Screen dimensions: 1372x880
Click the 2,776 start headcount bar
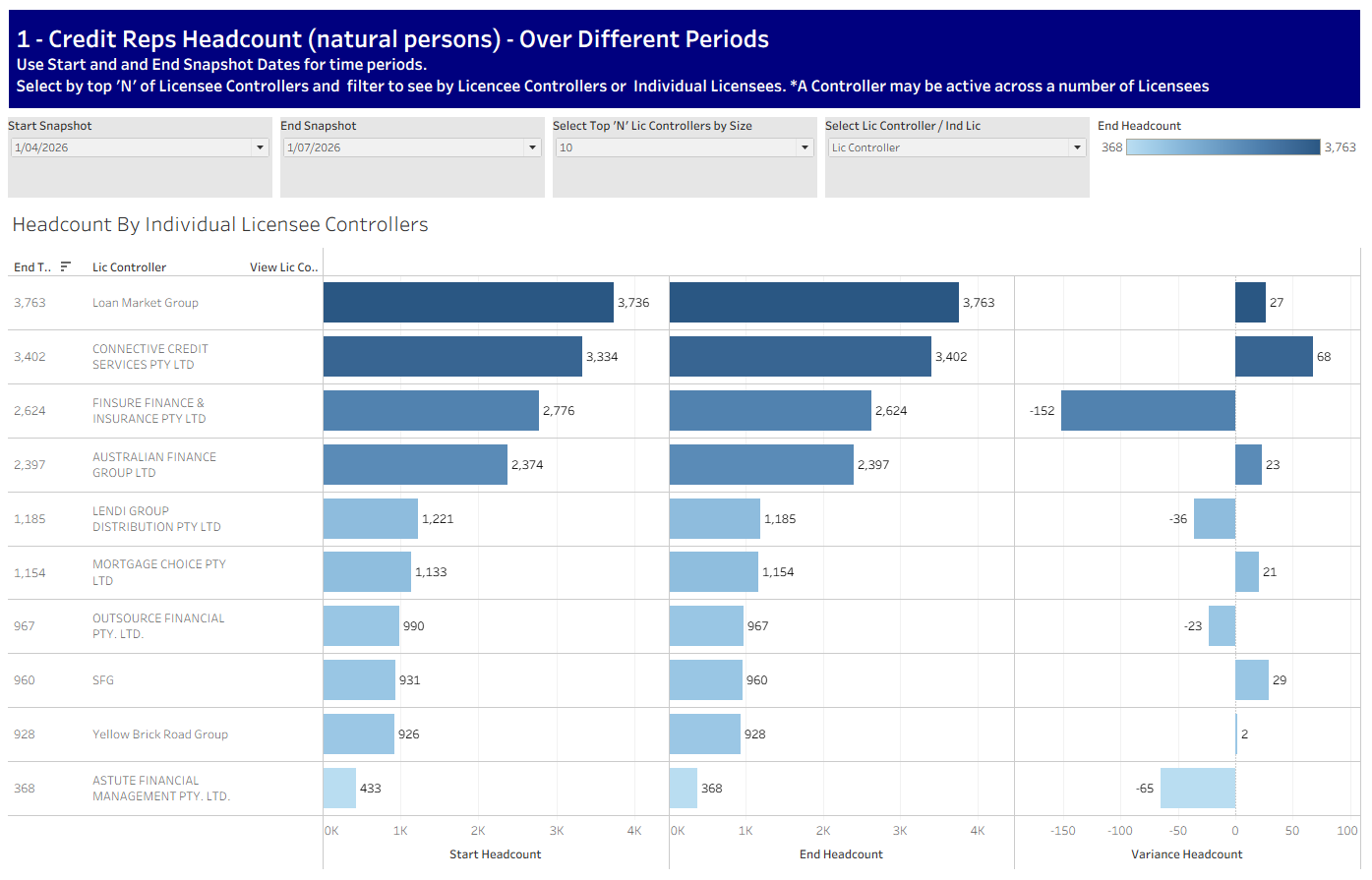coord(431,411)
